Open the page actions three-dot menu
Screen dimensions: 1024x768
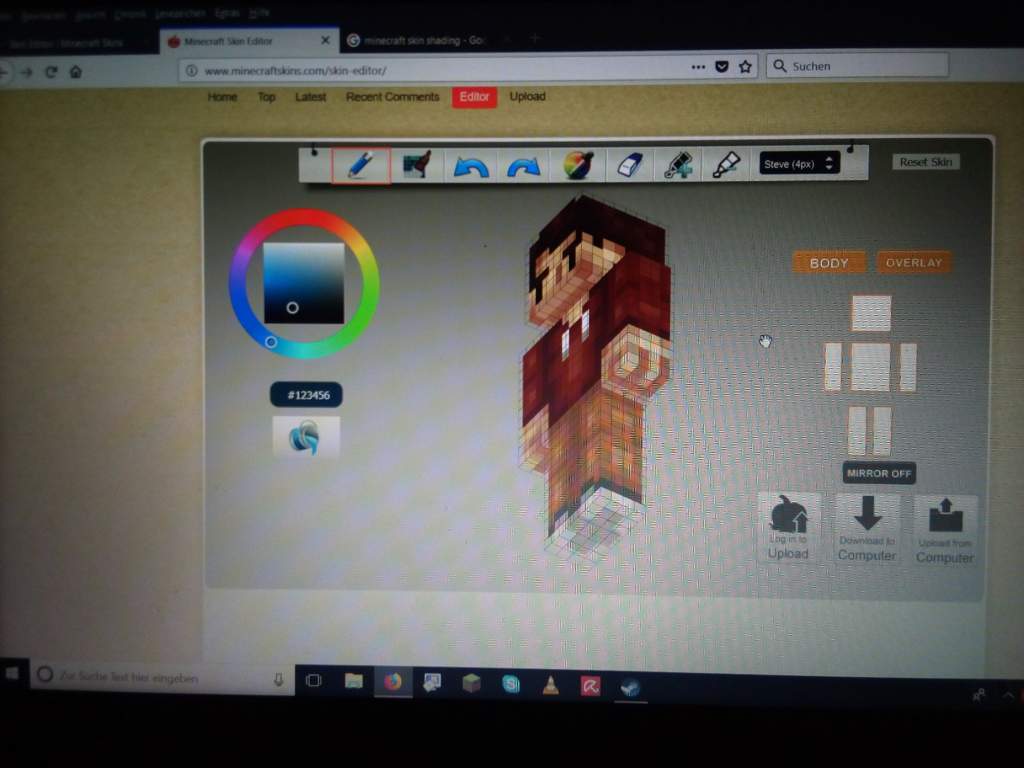[x=698, y=67]
